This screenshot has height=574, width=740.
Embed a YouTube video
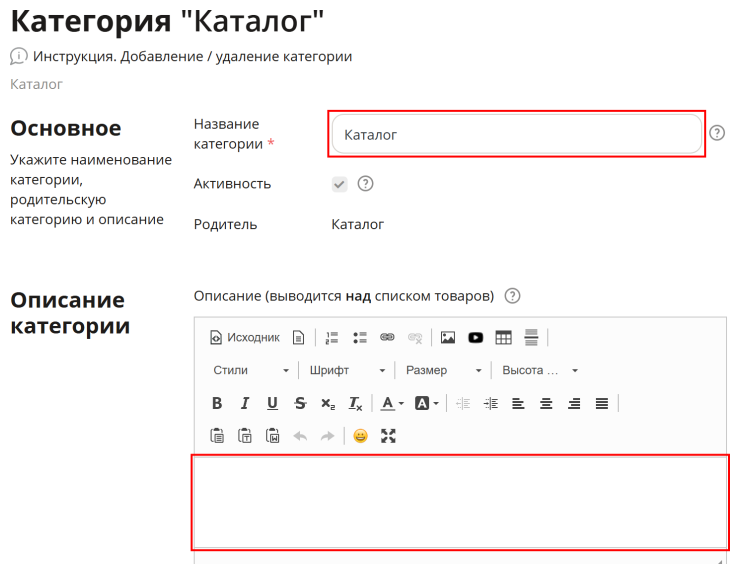[x=476, y=338]
